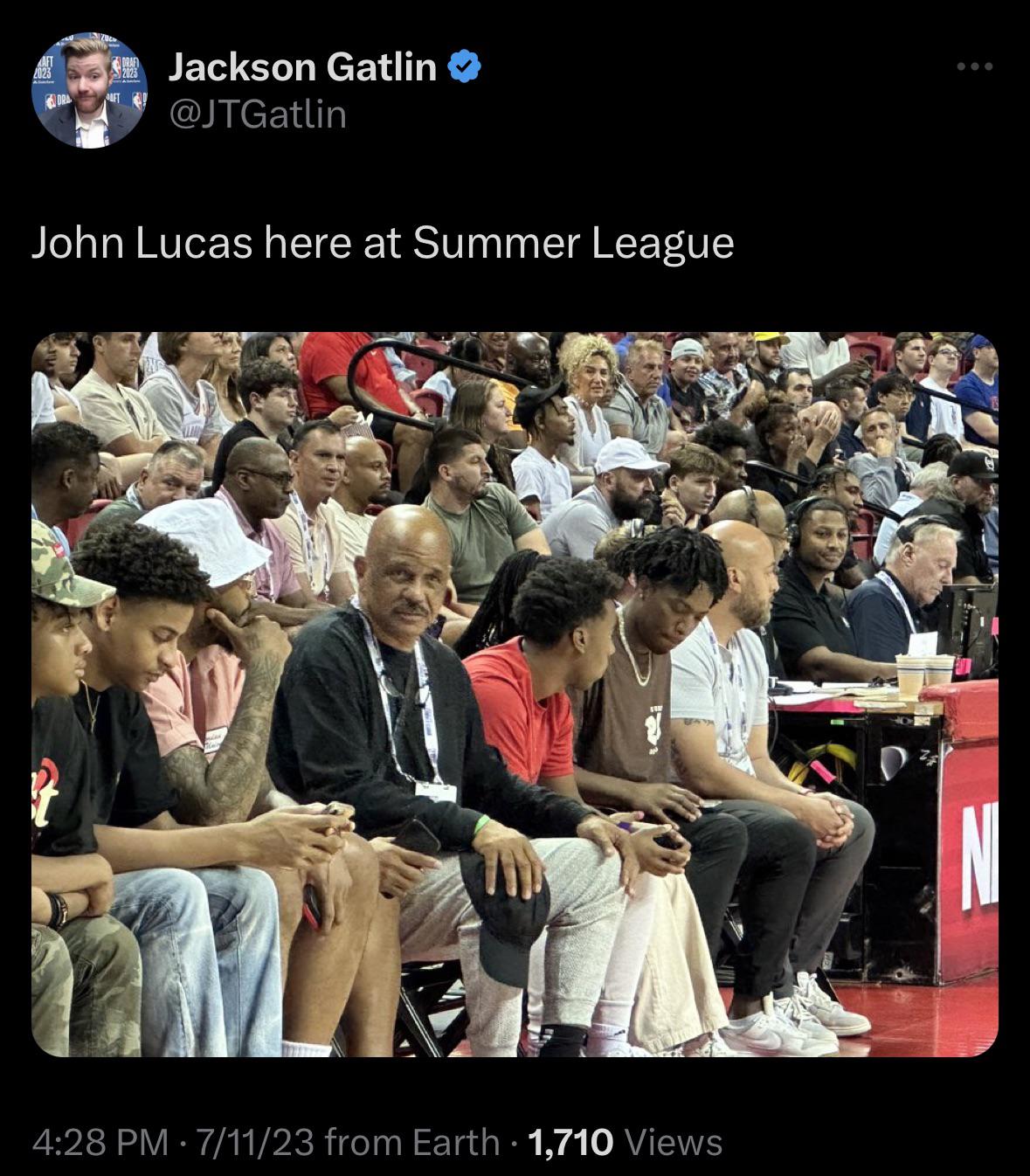
Task: Click the 7/11/23 date text
Action: pyautogui.click(x=255, y=1142)
